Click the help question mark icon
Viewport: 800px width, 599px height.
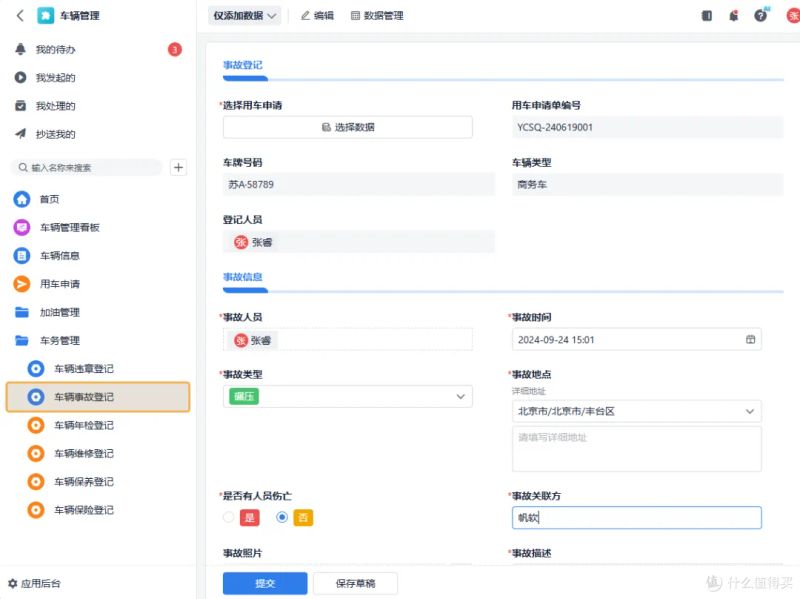(x=760, y=16)
